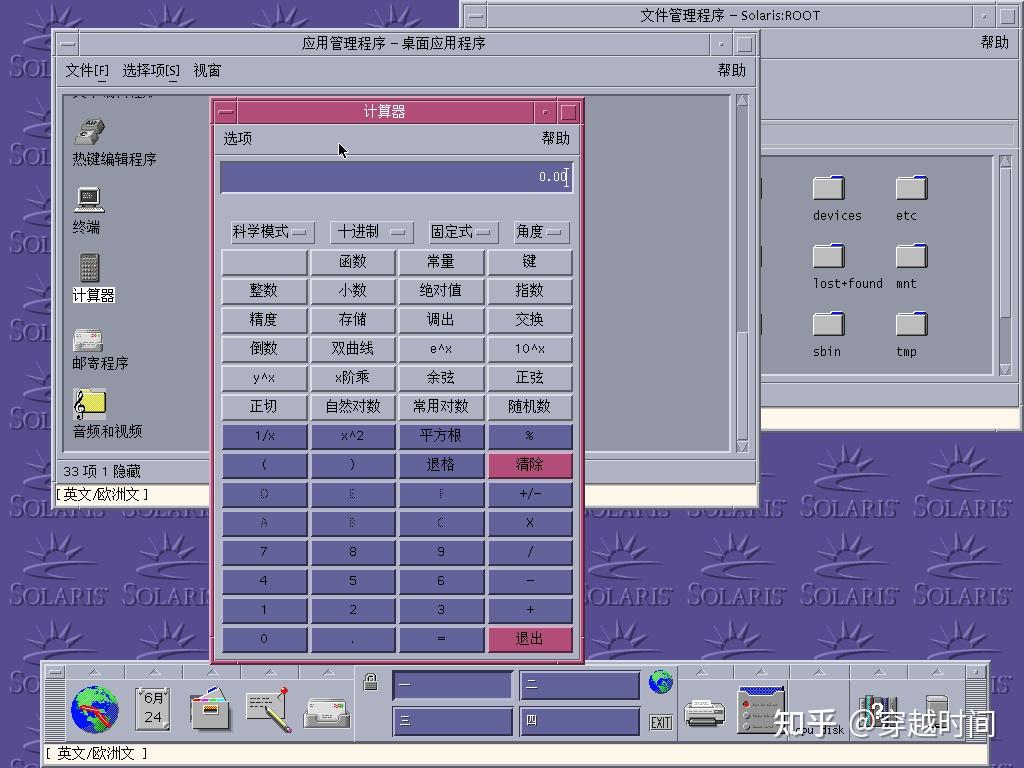This screenshot has height=768, width=1024.
Task: 打开文件管理程序中的devices文件夹图标
Action: coord(829,185)
